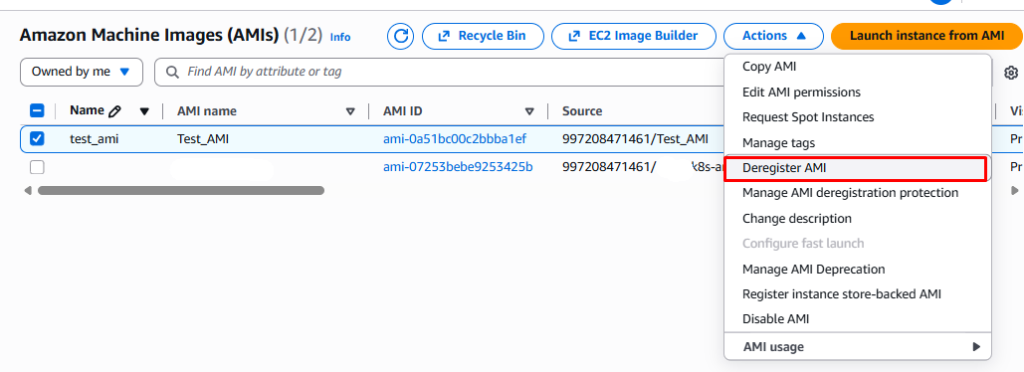This screenshot has width=1024, height=372.
Task: Click the test_ami name cell
Action: [x=94, y=138]
